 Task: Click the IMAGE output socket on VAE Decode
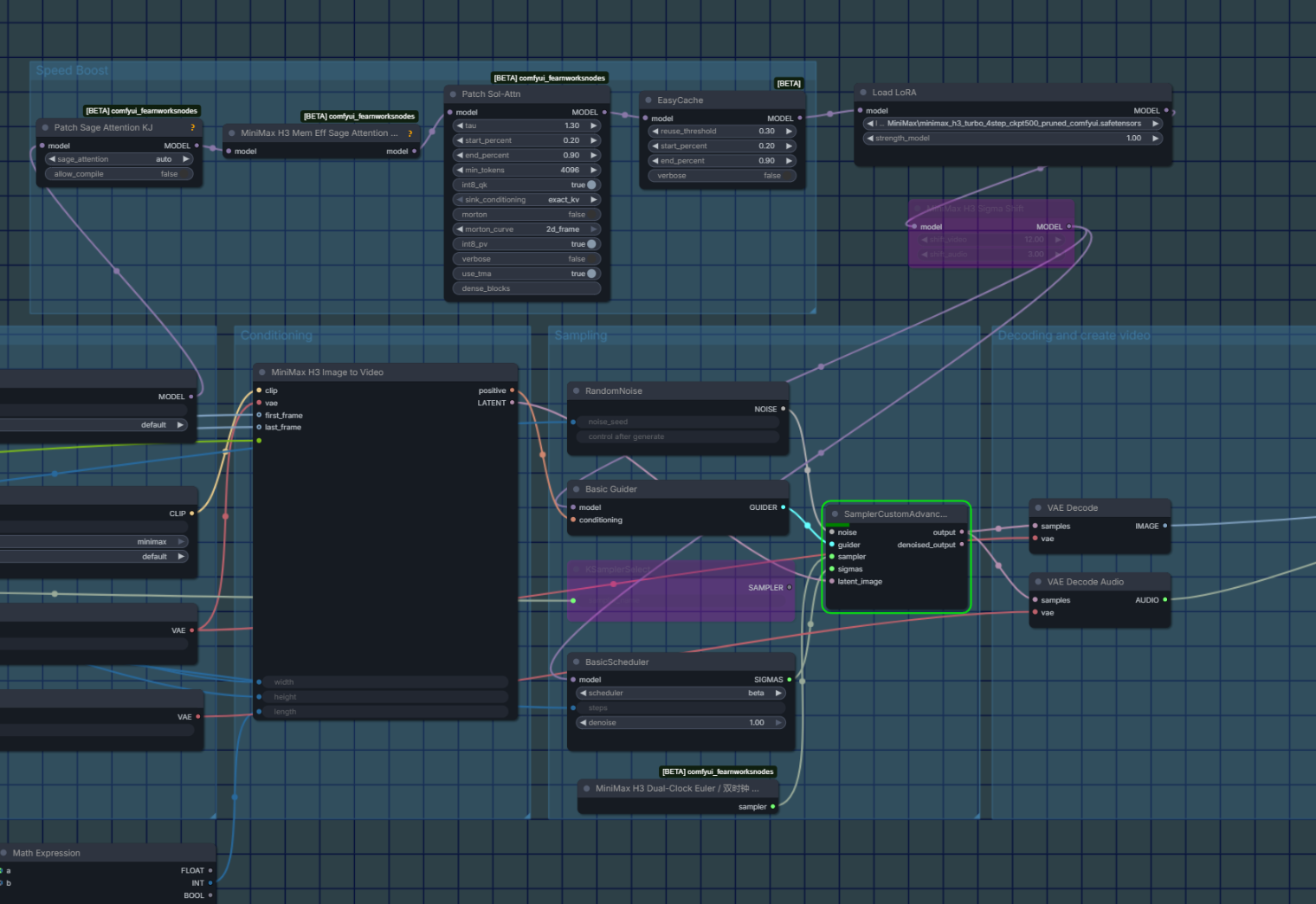1164,526
